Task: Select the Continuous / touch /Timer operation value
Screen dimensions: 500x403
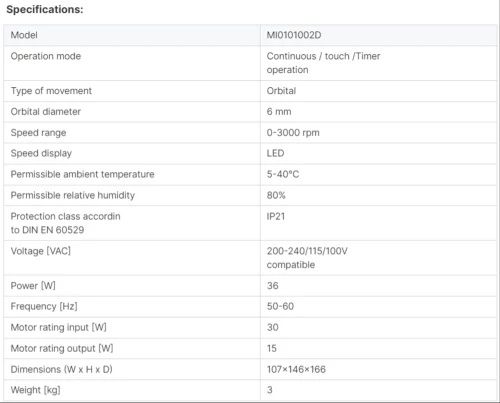Action: pos(323,63)
